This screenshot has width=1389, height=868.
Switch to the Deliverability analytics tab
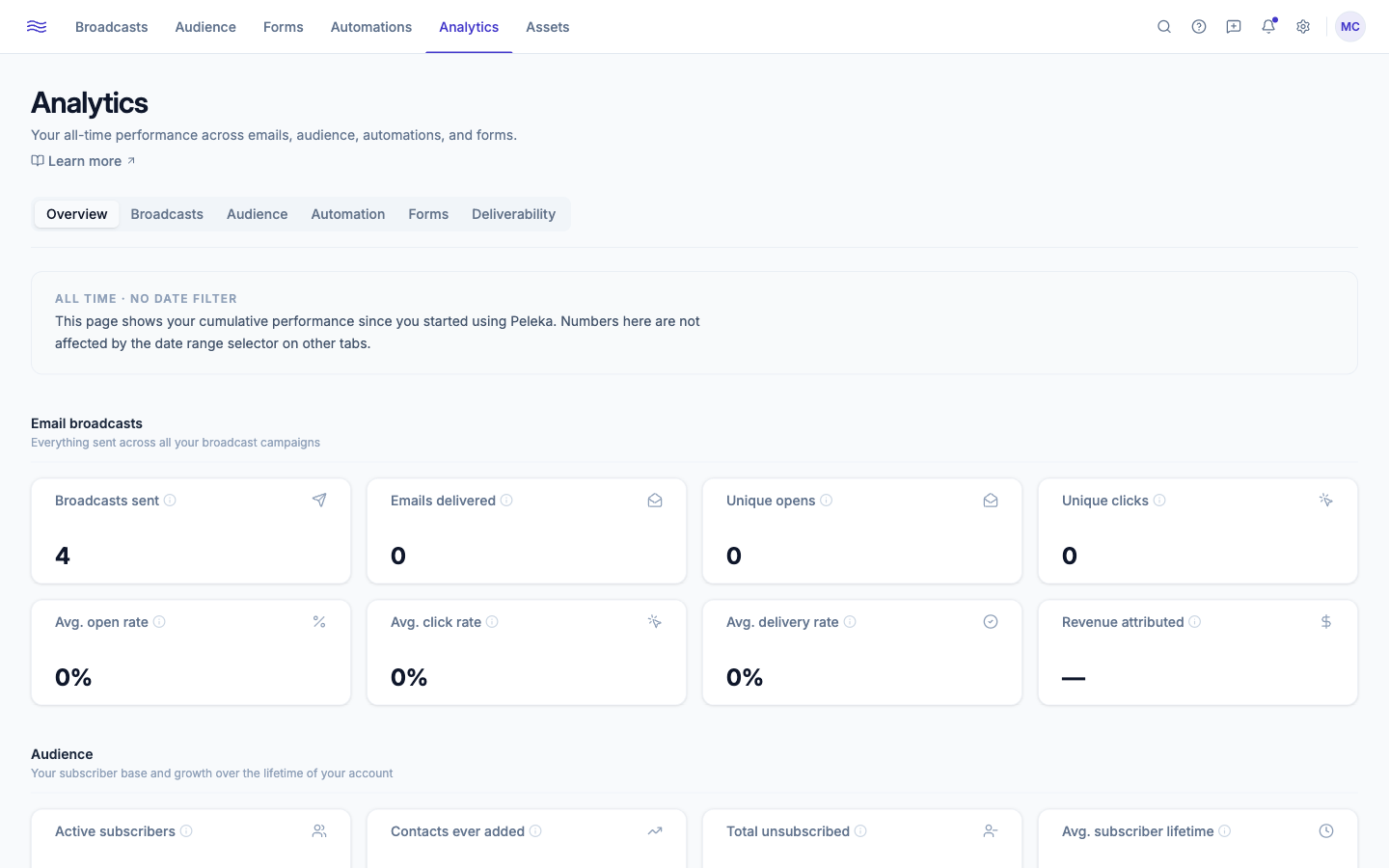pyautogui.click(x=514, y=214)
